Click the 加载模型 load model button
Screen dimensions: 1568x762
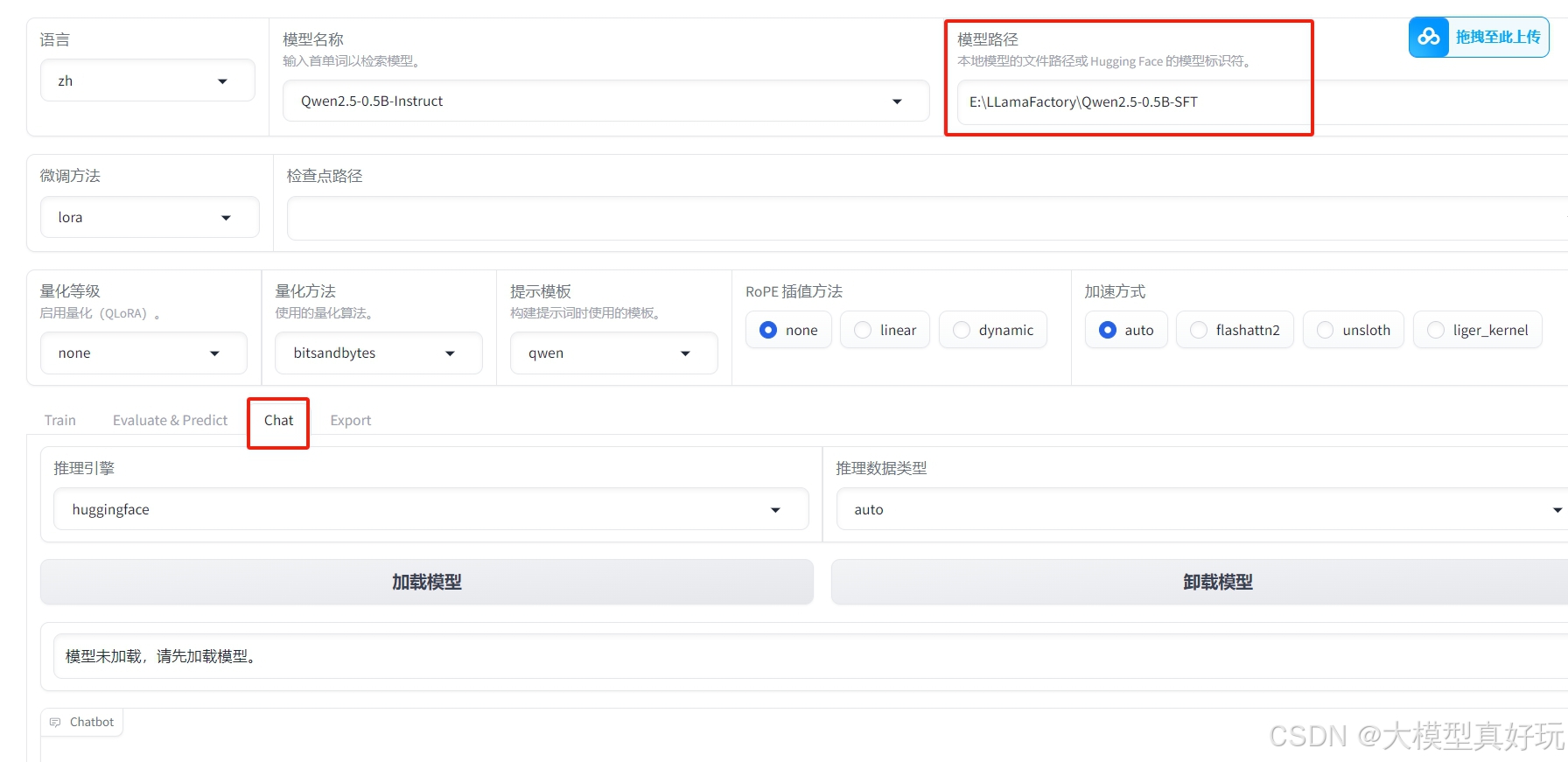tap(427, 582)
